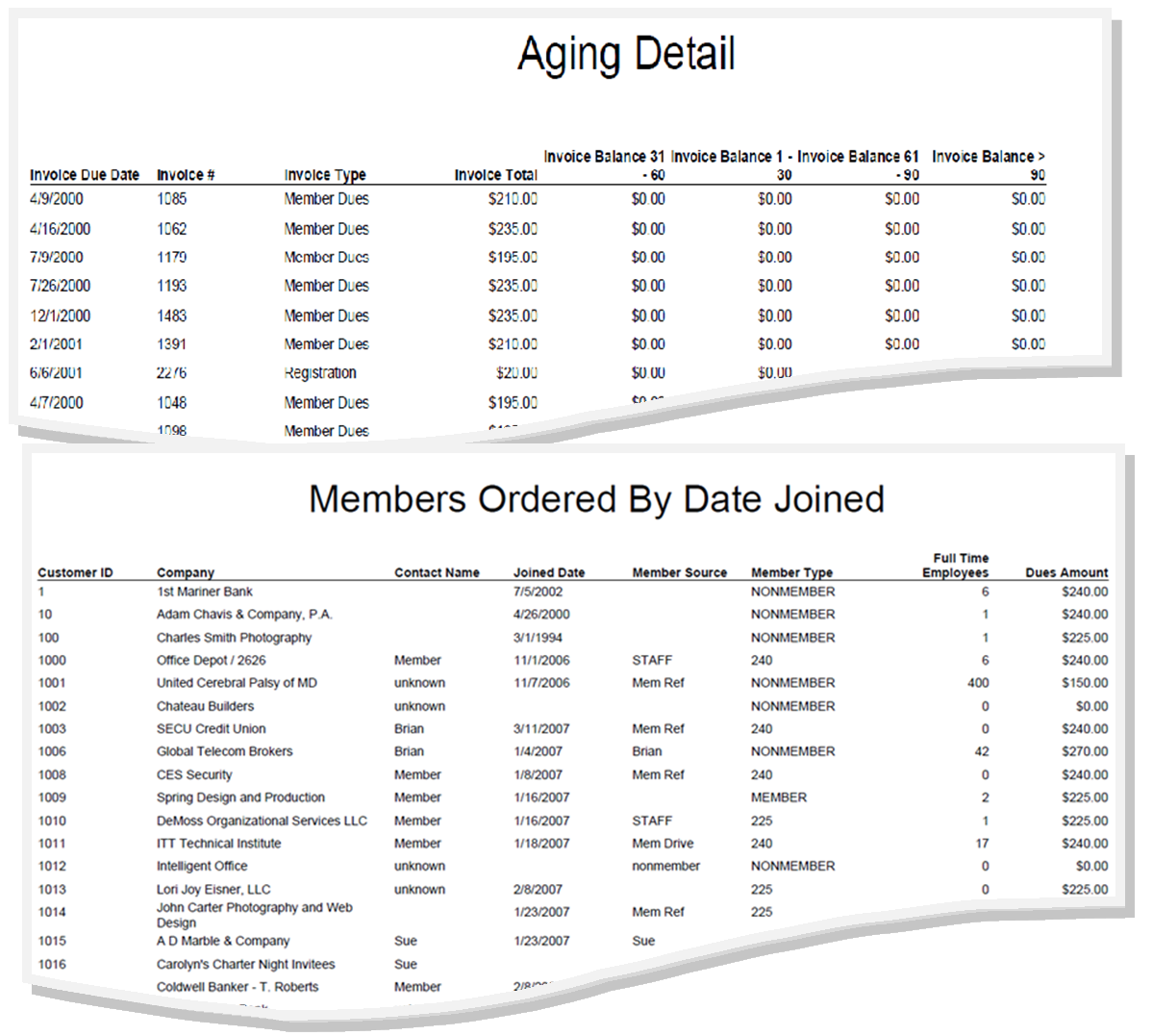Click the "Members Ordered By Date Joined" title

coord(596,499)
